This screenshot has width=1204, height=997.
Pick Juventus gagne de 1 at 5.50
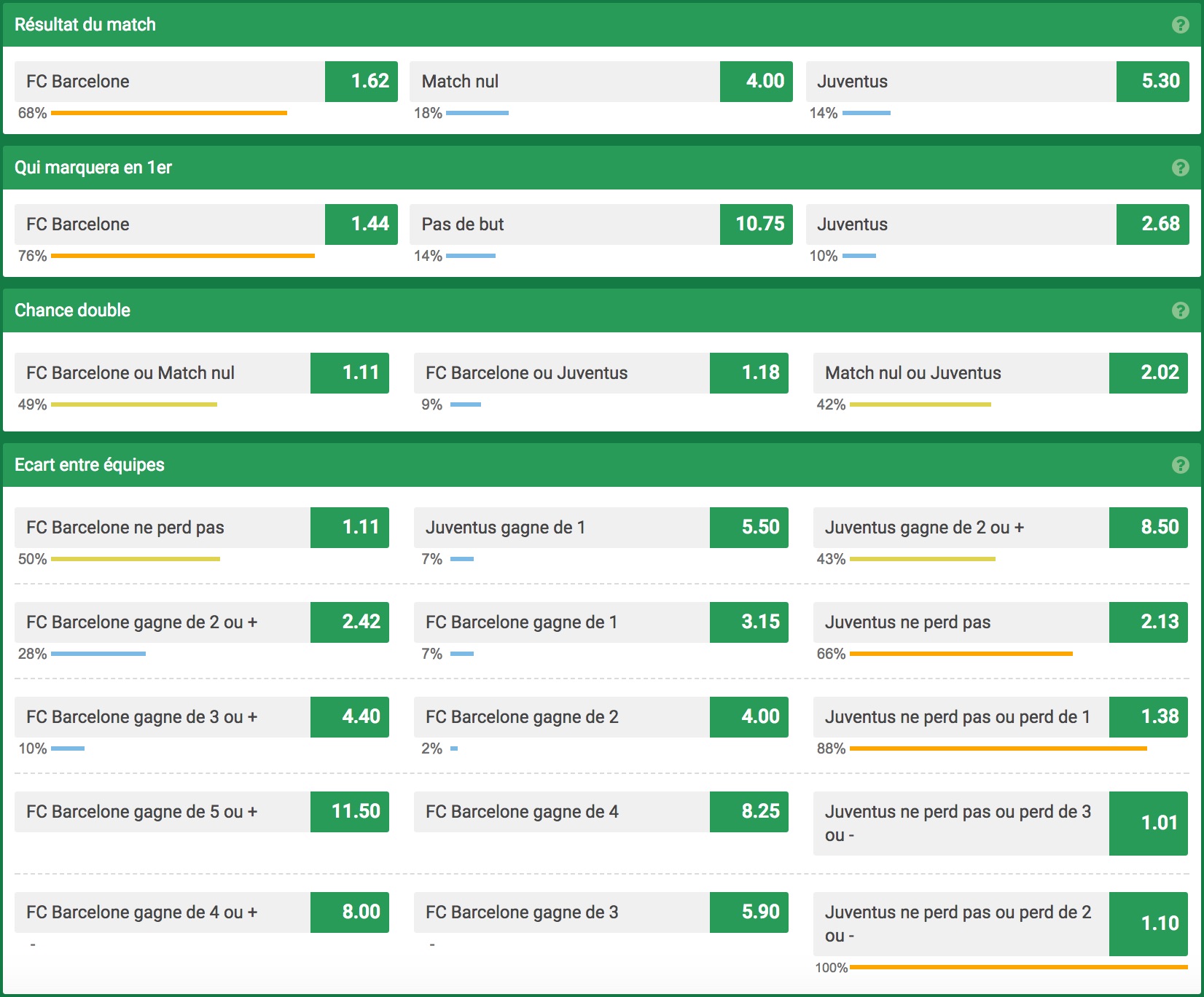pyautogui.click(x=601, y=528)
